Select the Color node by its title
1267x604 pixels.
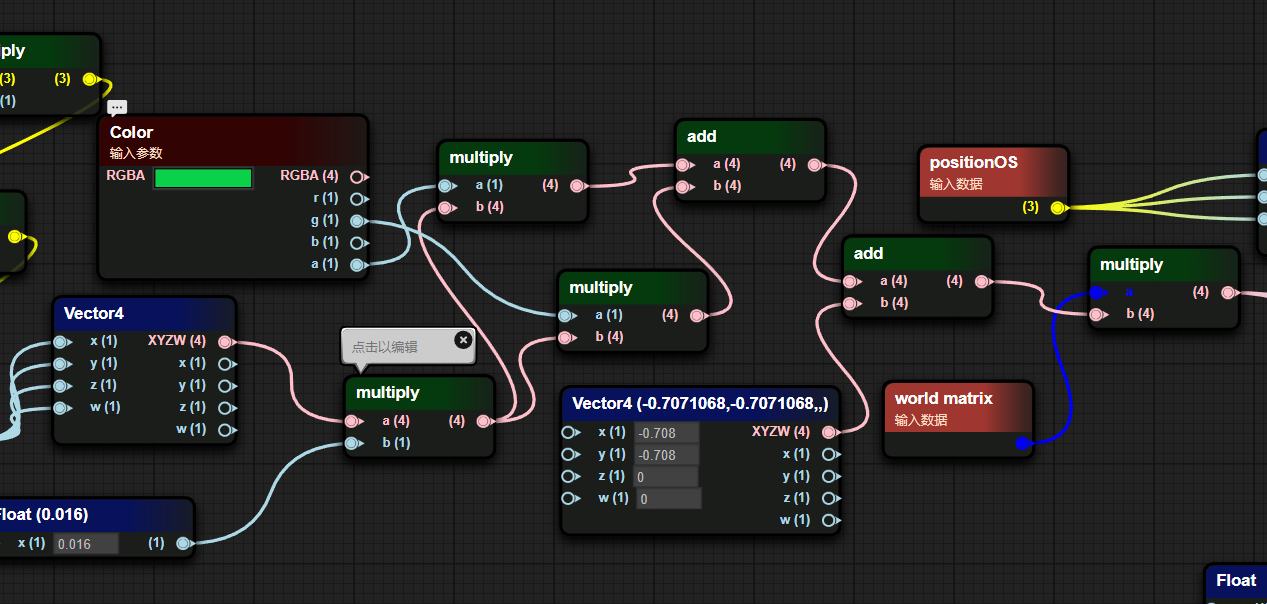[132, 132]
